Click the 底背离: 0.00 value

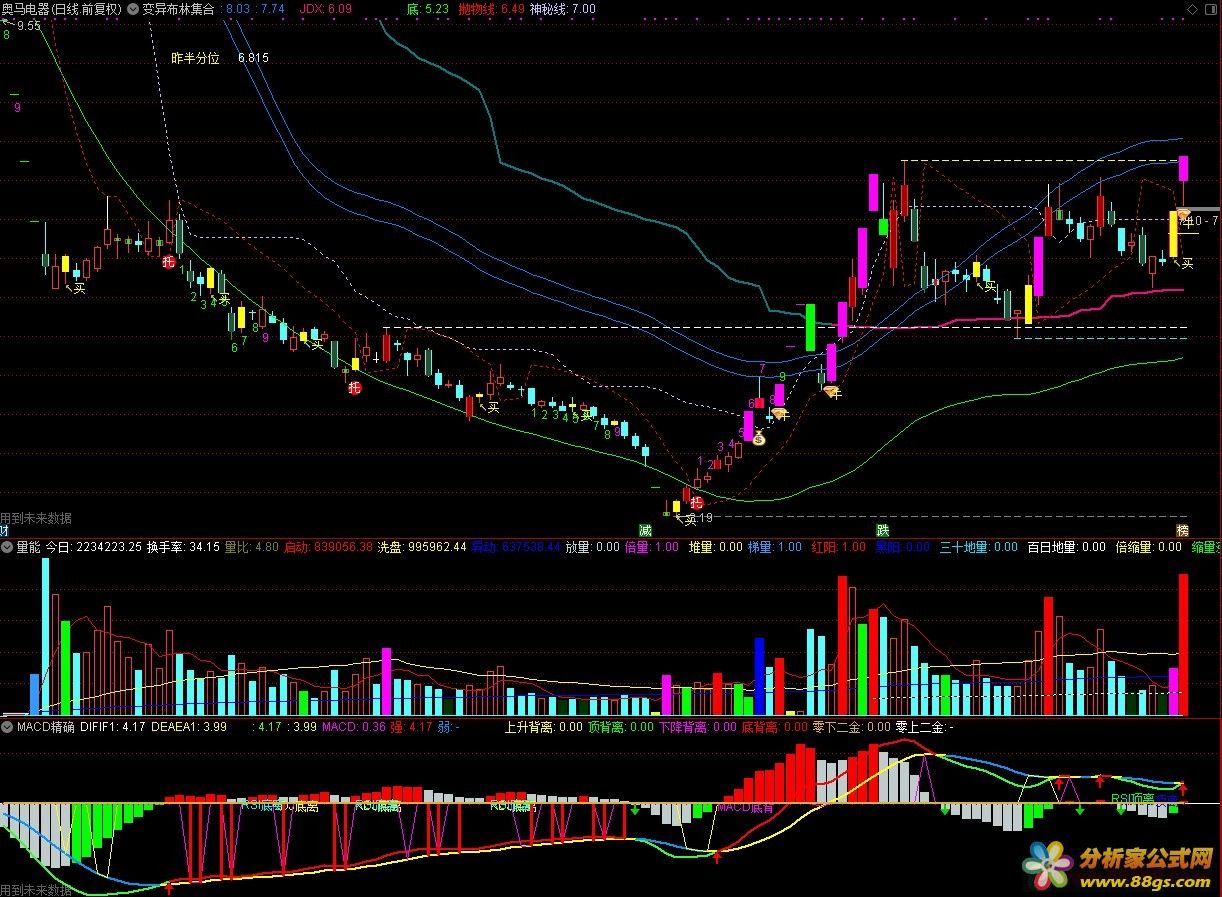pyautogui.click(x=774, y=727)
